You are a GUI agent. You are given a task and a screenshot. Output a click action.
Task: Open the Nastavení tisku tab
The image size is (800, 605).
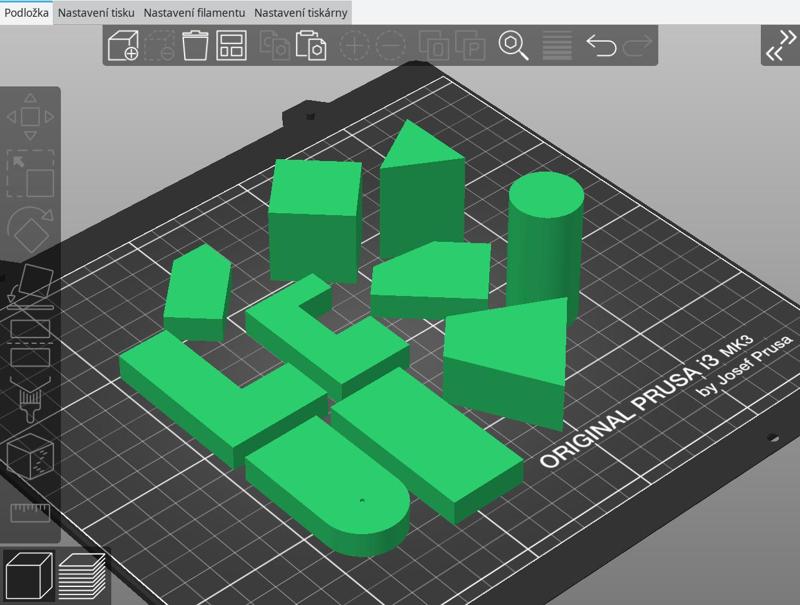96,13
